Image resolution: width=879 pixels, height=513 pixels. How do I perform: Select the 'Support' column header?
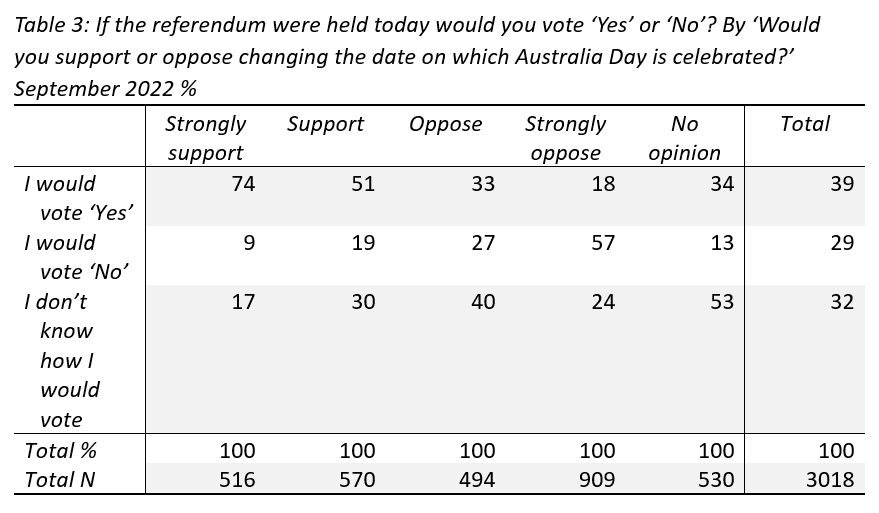coord(325,124)
